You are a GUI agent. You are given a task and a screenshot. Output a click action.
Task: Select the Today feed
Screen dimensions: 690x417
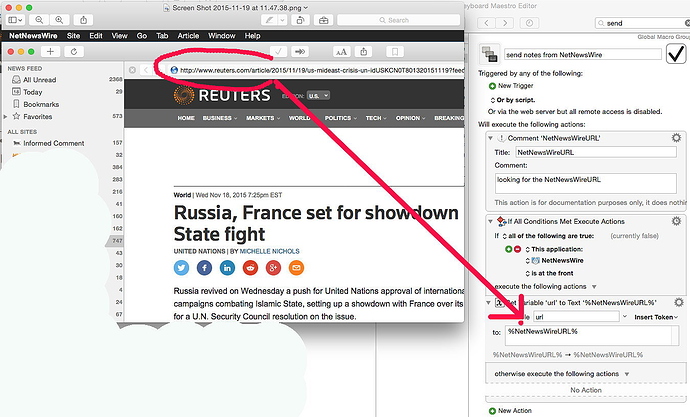[x=33, y=92]
